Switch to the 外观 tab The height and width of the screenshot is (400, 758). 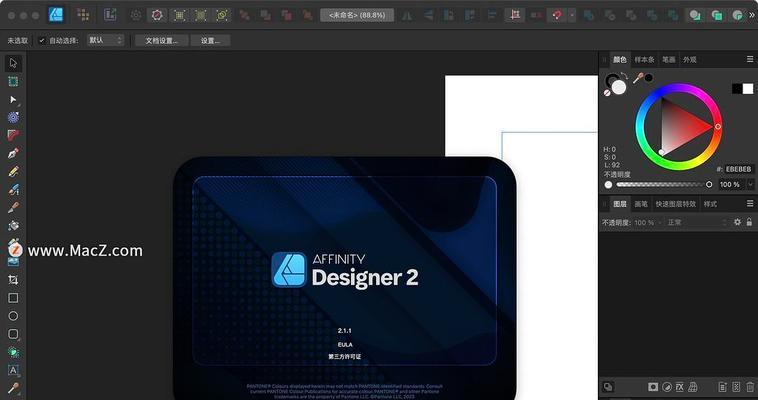[x=690, y=59]
